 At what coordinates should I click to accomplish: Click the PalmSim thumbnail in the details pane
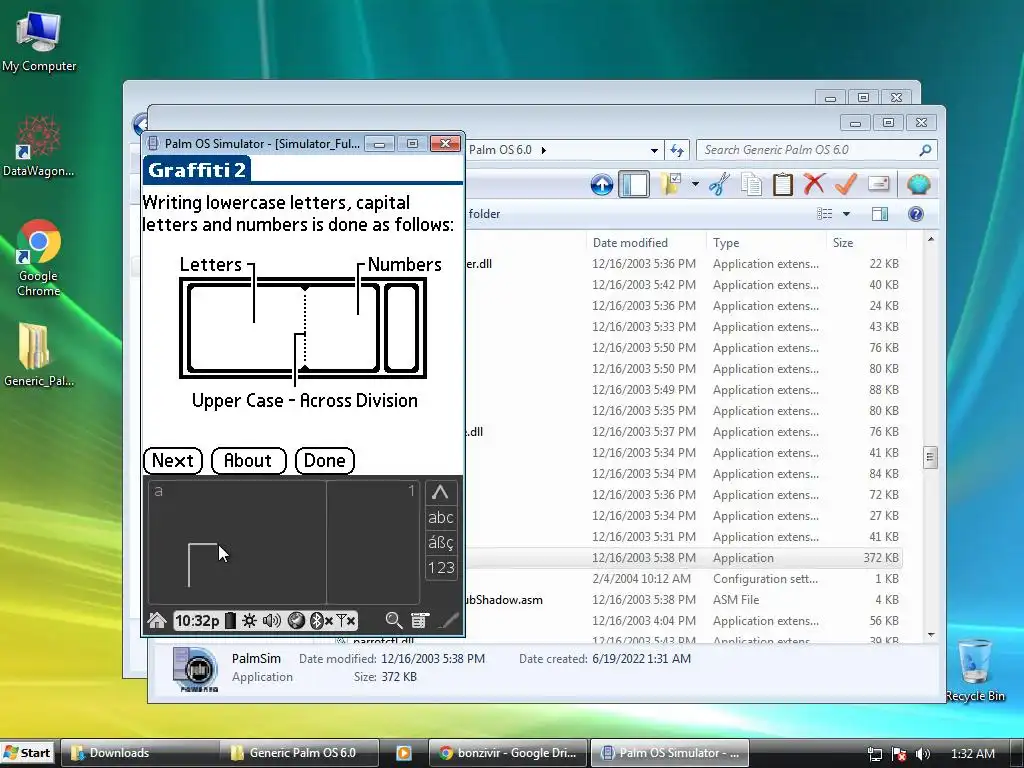[x=195, y=668]
